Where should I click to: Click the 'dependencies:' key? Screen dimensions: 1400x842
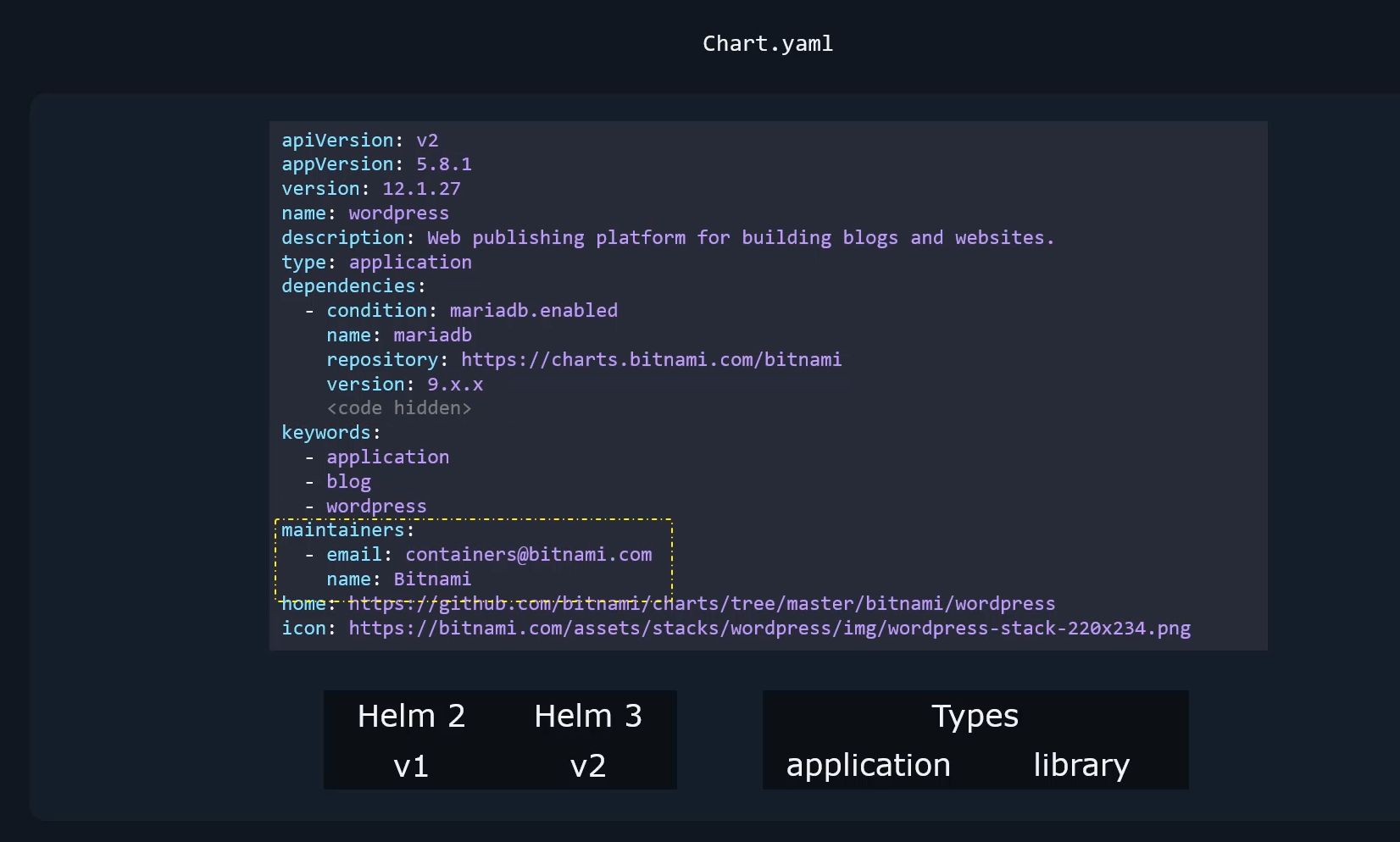(353, 286)
